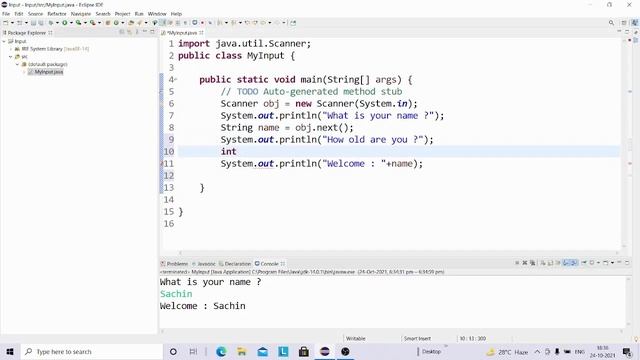Toggle Show Console When Standard Out Changes

(566, 263)
